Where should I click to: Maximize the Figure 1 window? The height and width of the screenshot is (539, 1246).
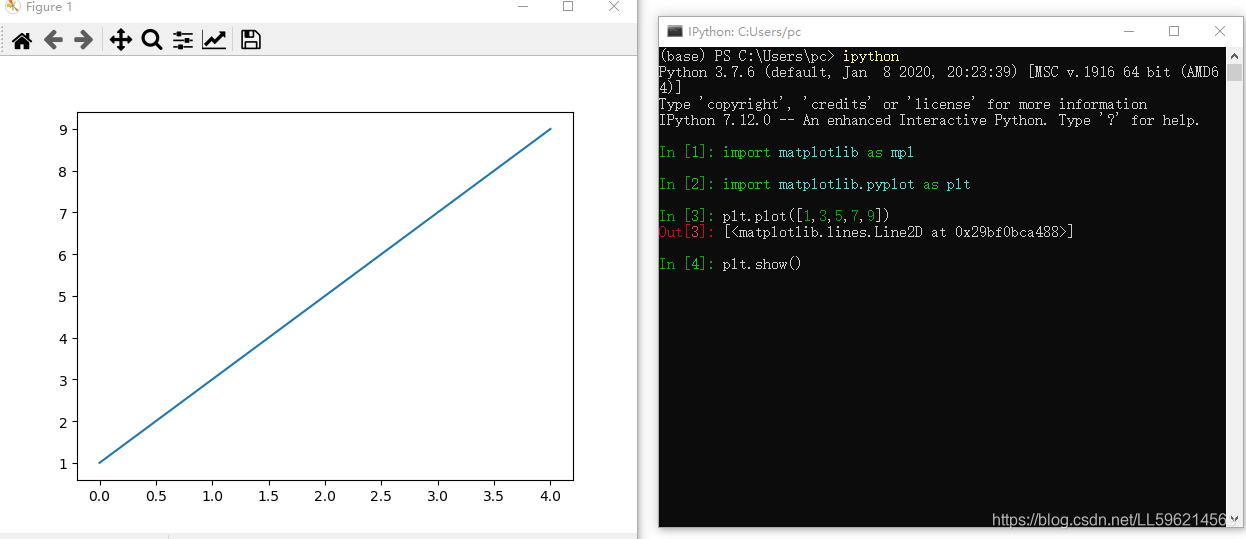coord(568,7)
